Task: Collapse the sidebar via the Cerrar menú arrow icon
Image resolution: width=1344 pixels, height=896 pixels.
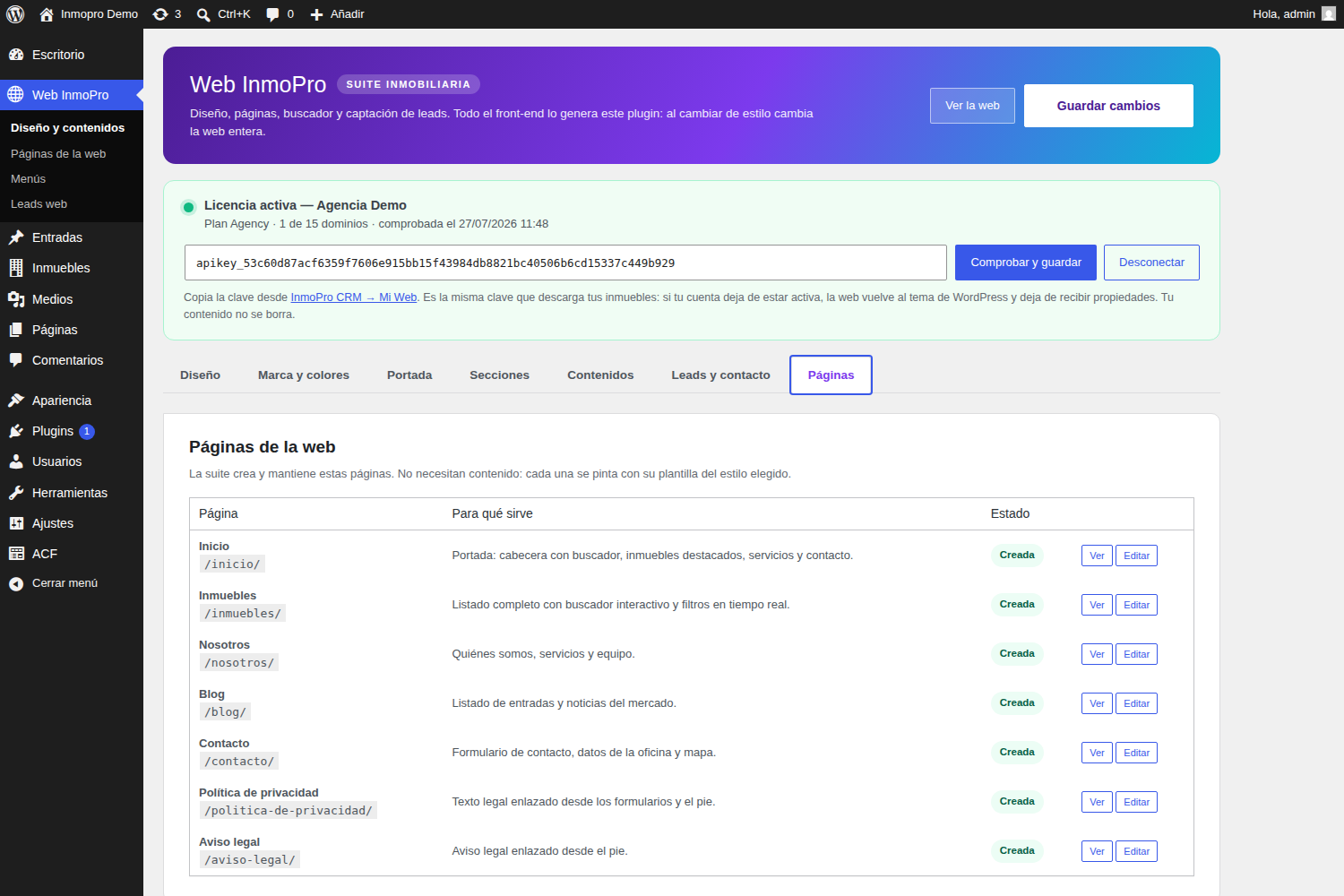Action: 16,583
